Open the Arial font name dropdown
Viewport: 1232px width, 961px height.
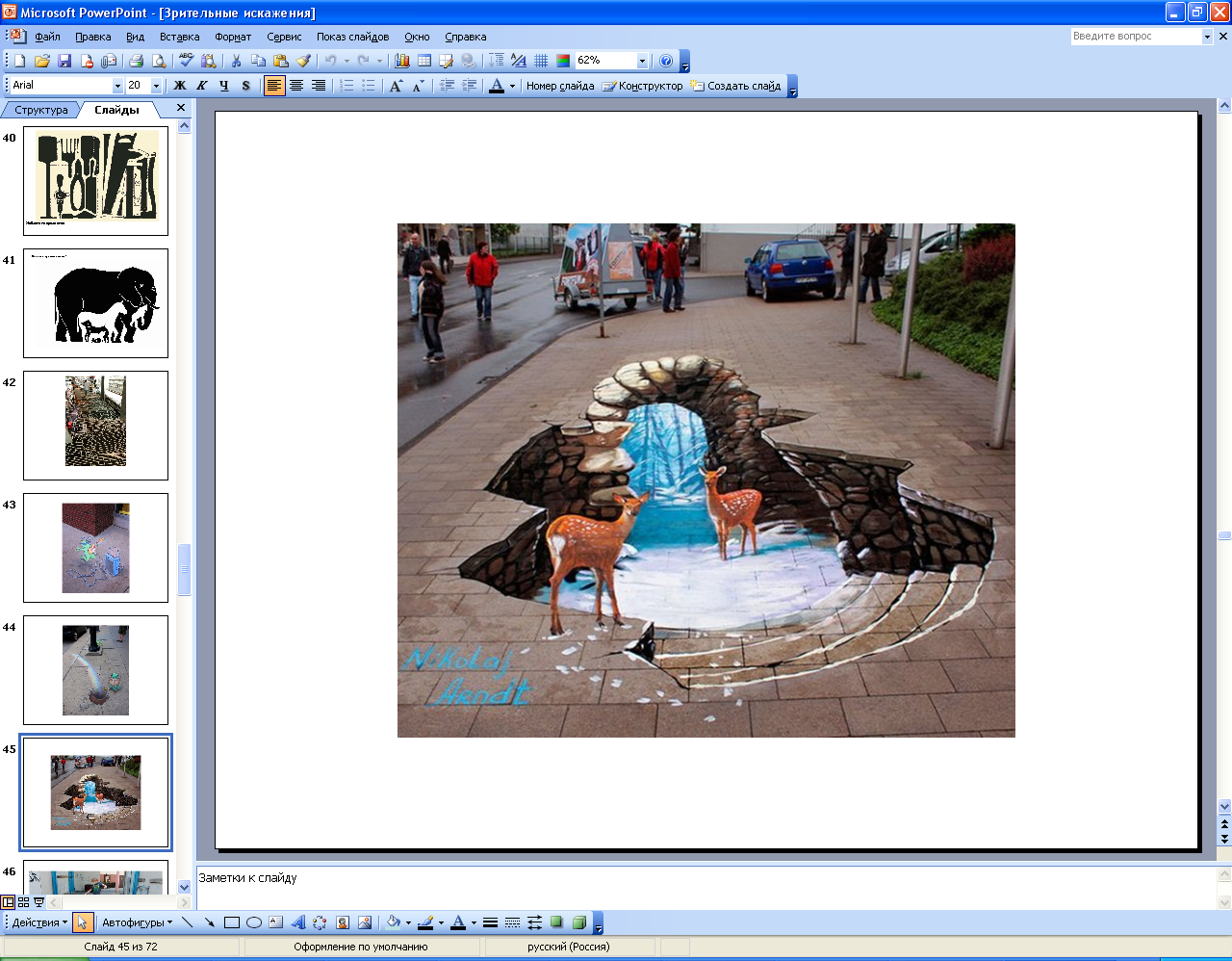coord(117,86)
